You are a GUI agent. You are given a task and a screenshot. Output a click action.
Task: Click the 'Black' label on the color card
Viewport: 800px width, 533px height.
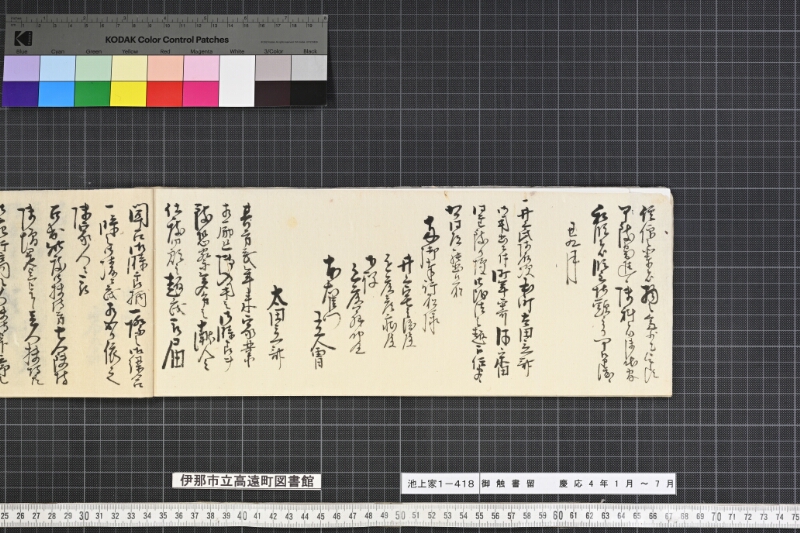310,52
